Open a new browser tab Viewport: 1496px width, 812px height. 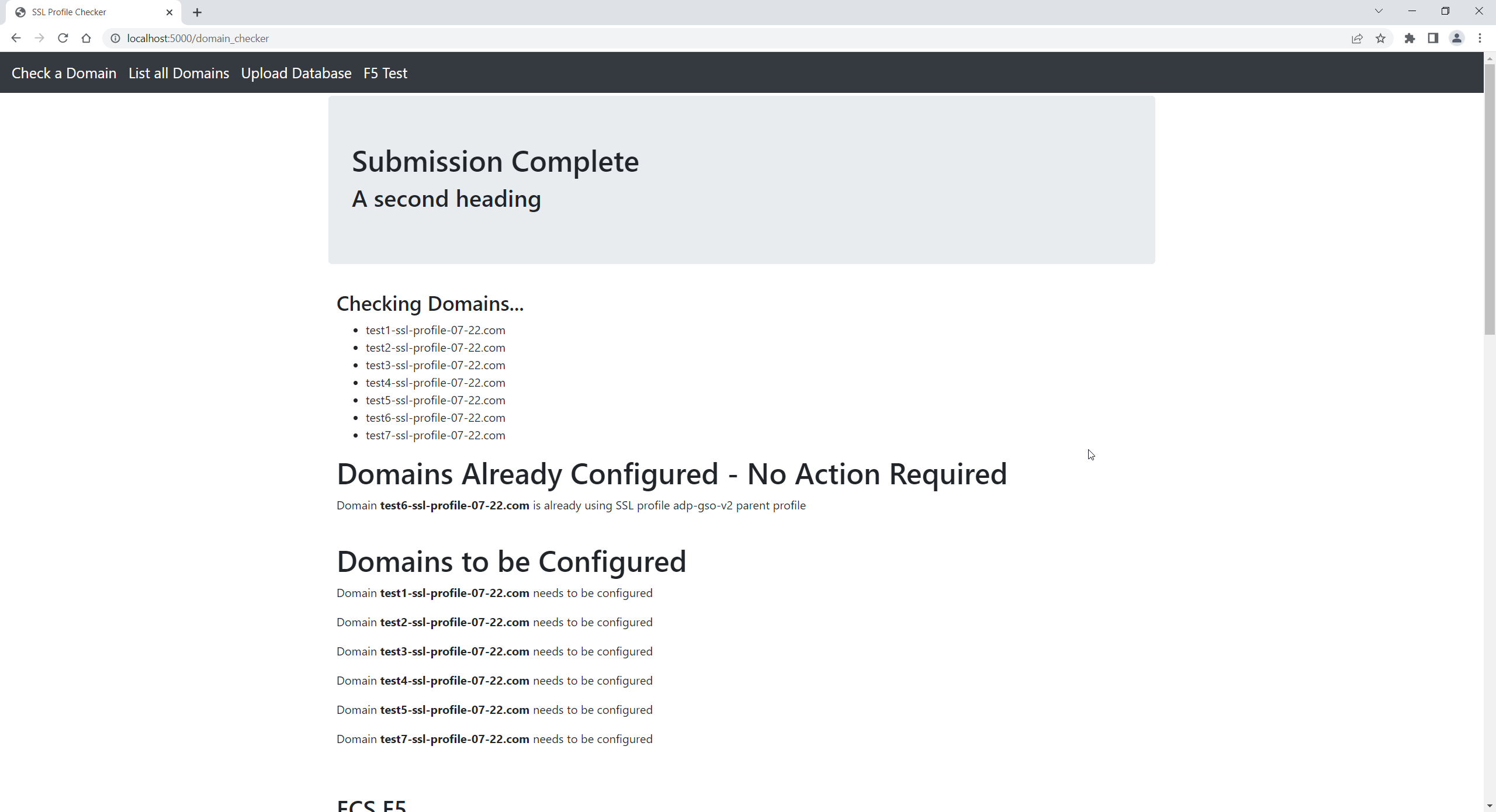coord(197,12)
